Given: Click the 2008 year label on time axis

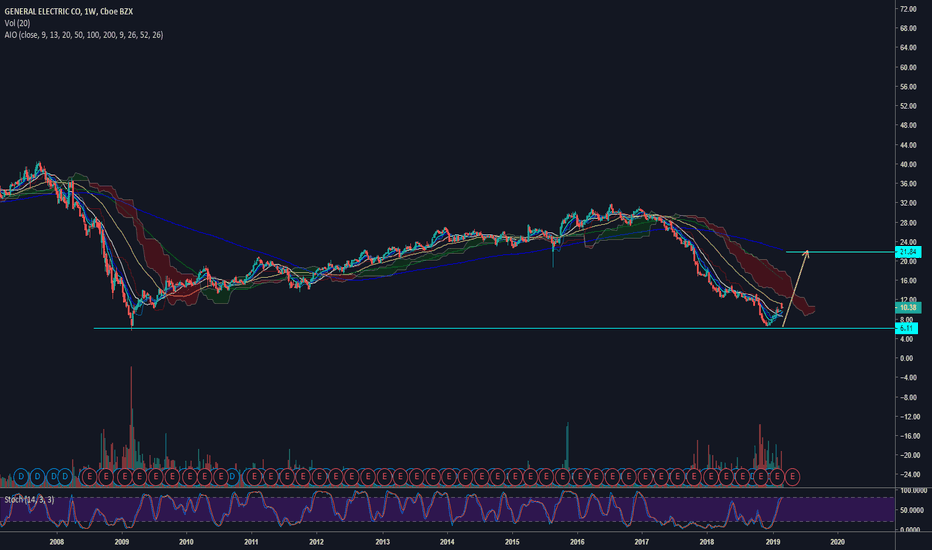Looking at the screenshot, I should (x=56, y=542).
